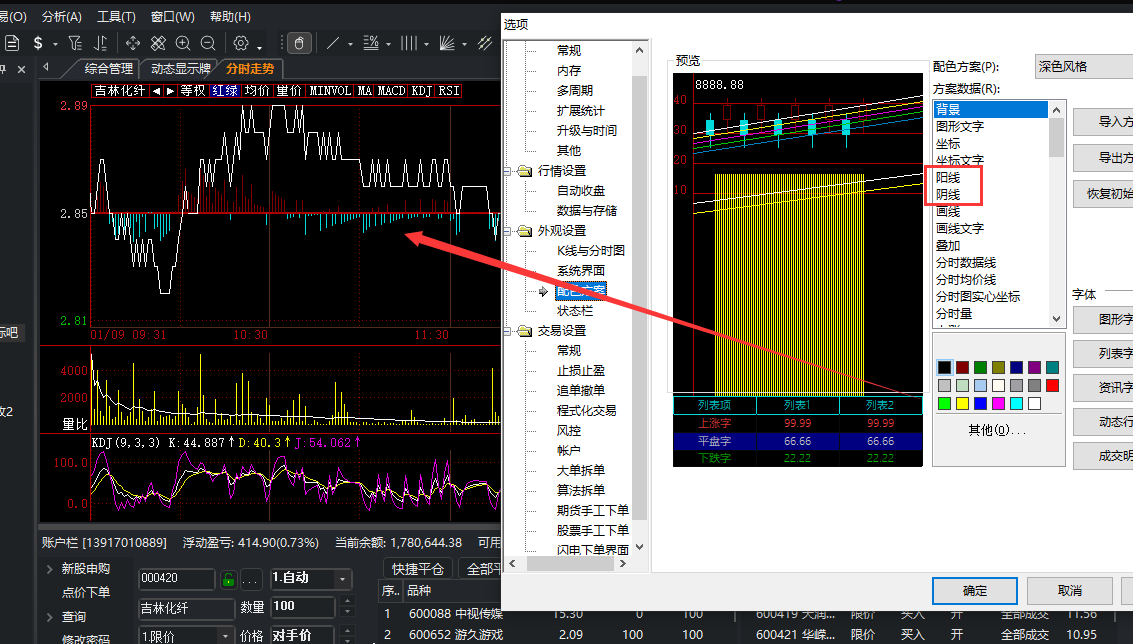Switch indicator to KDJ
The image size is (1133, 644).
pyautogui.click(x=421, y=91)
